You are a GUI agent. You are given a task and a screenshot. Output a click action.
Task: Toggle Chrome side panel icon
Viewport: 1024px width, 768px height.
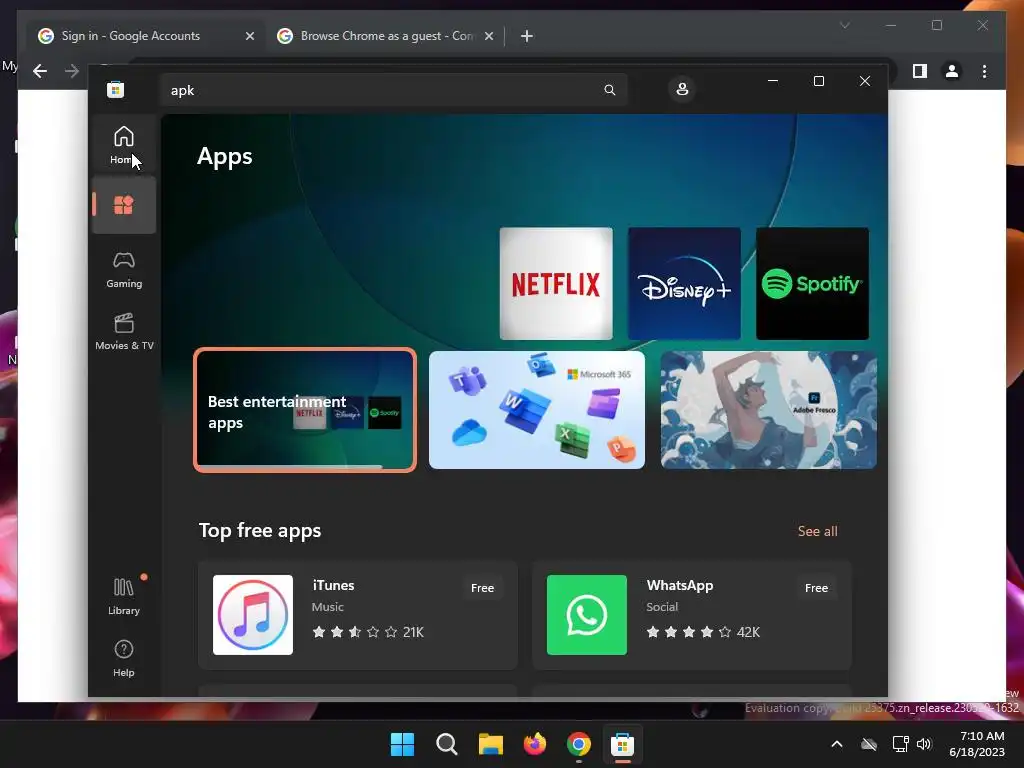[x=920, y=71]
